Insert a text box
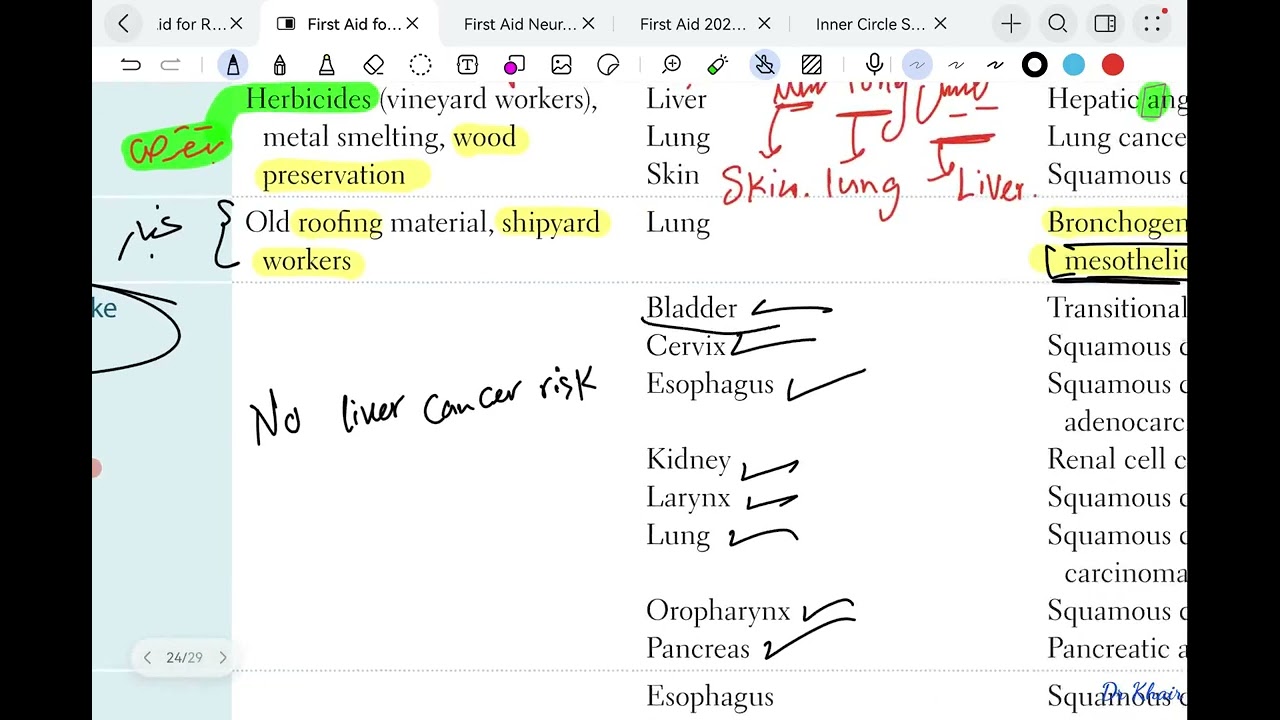 coord(467,65)
